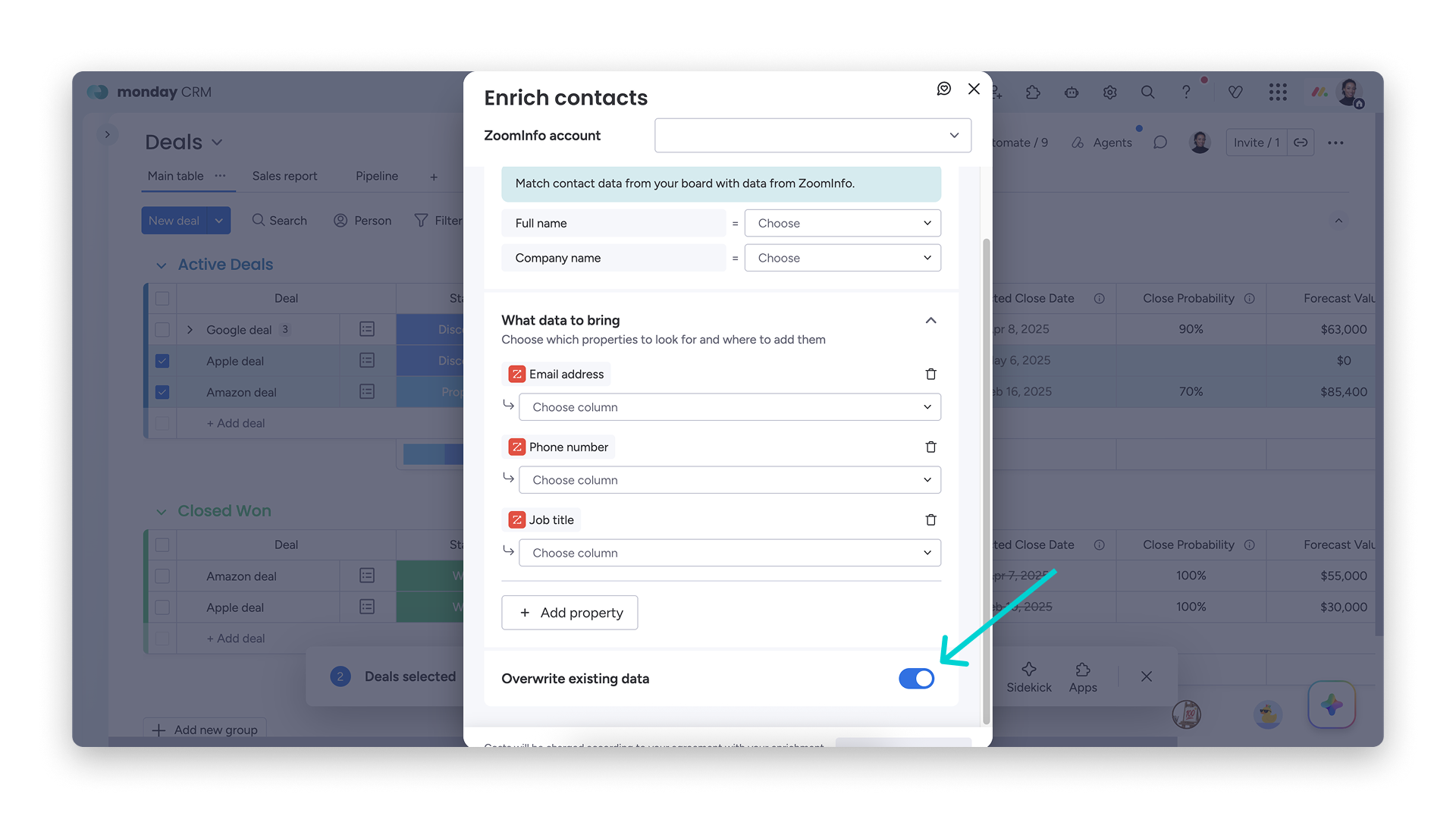Viewport: 1456px width, 819px height.
Task: Expand Google deal subitems
Action: (x=190, y=330)
